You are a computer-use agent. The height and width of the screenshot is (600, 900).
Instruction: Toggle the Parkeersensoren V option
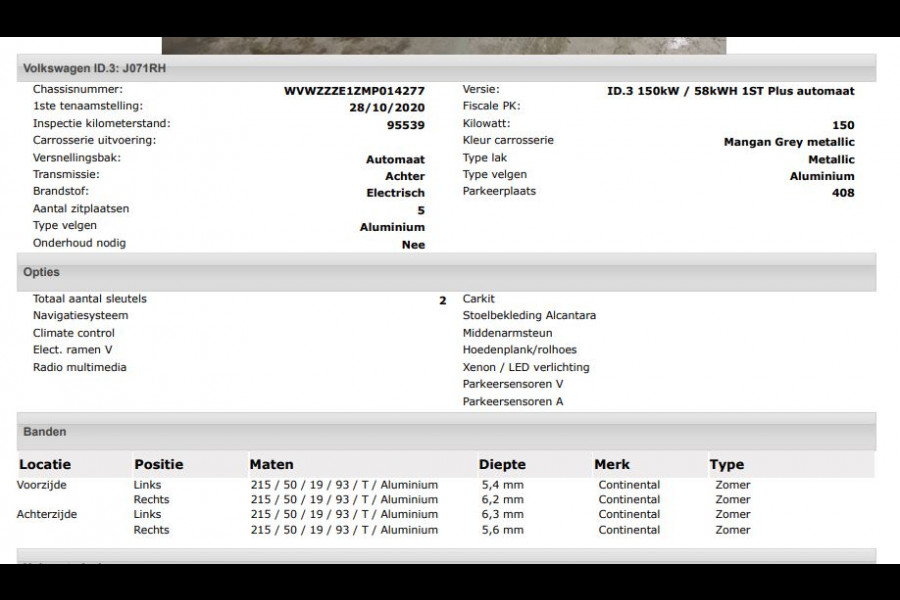[x=516, y=383]
